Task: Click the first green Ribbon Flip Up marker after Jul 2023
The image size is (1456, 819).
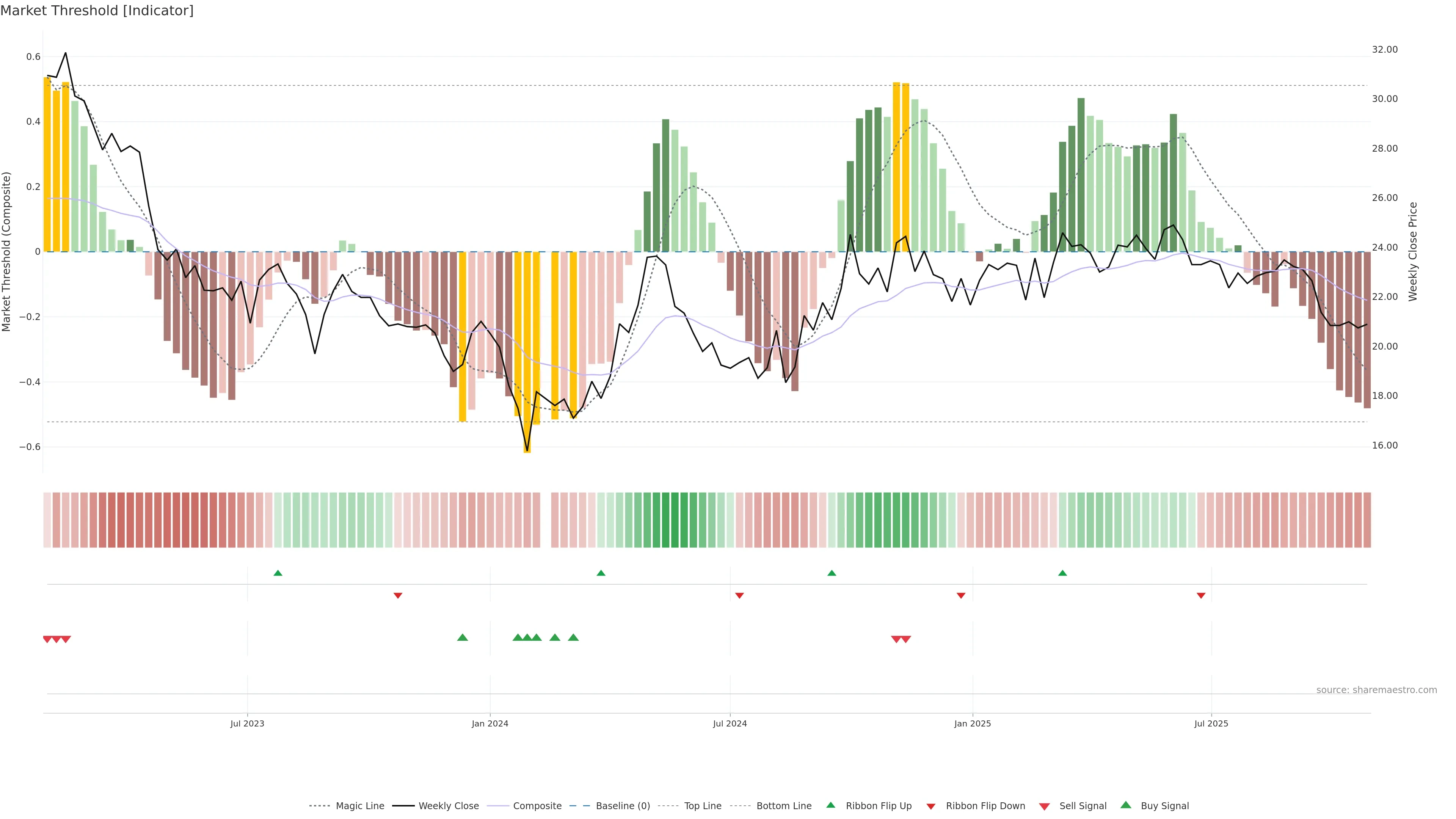Action: pos(278,573)
